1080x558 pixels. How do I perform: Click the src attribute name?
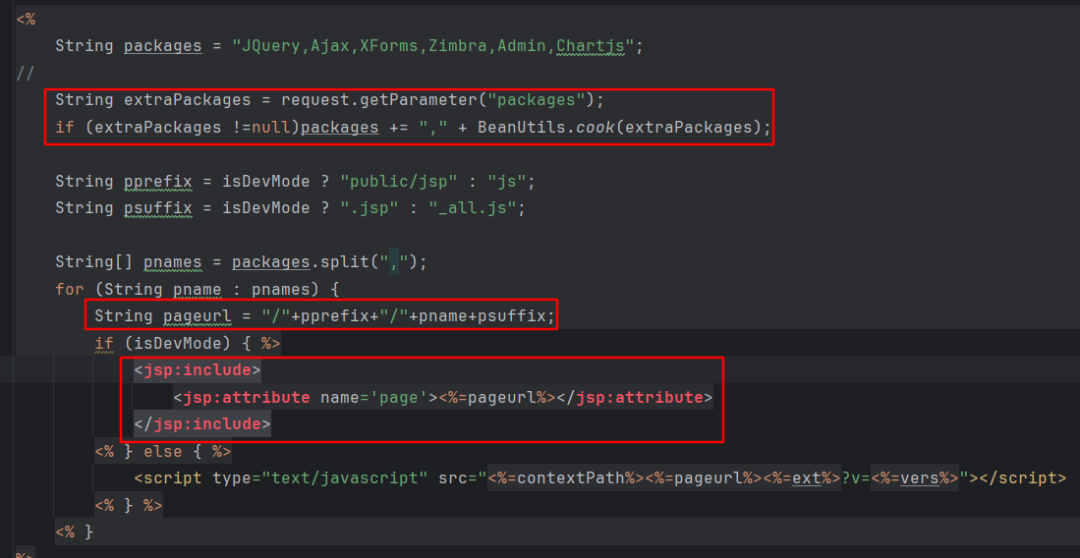coord(453,477)
